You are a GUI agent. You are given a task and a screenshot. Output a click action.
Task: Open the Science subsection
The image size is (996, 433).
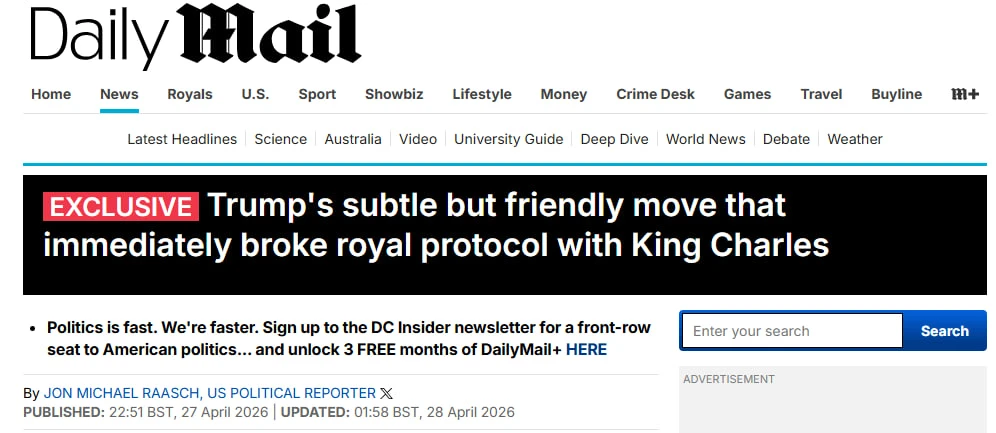coord(280,139)
